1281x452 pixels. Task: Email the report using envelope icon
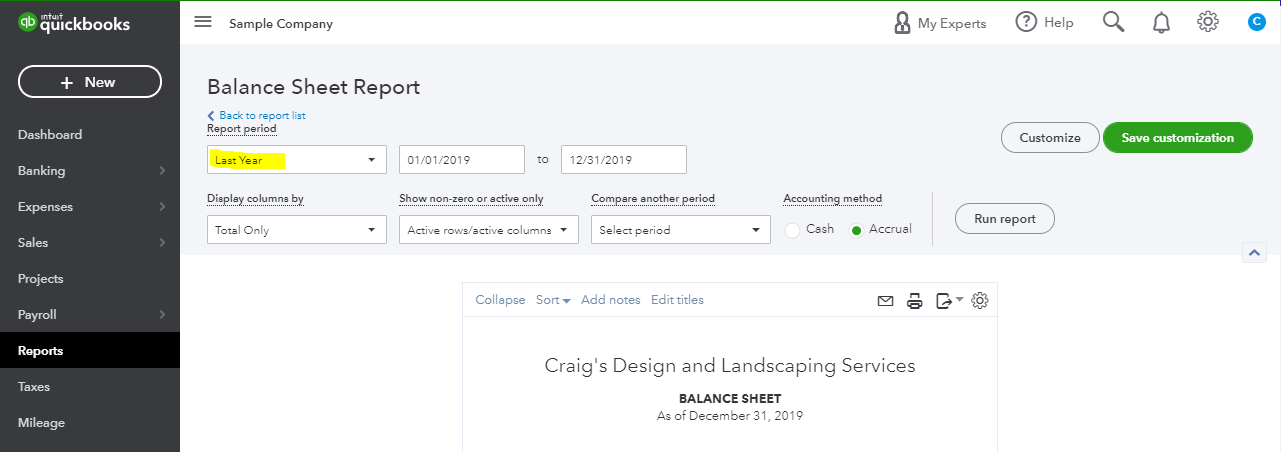pyautogui.click(x=885, y=300)
